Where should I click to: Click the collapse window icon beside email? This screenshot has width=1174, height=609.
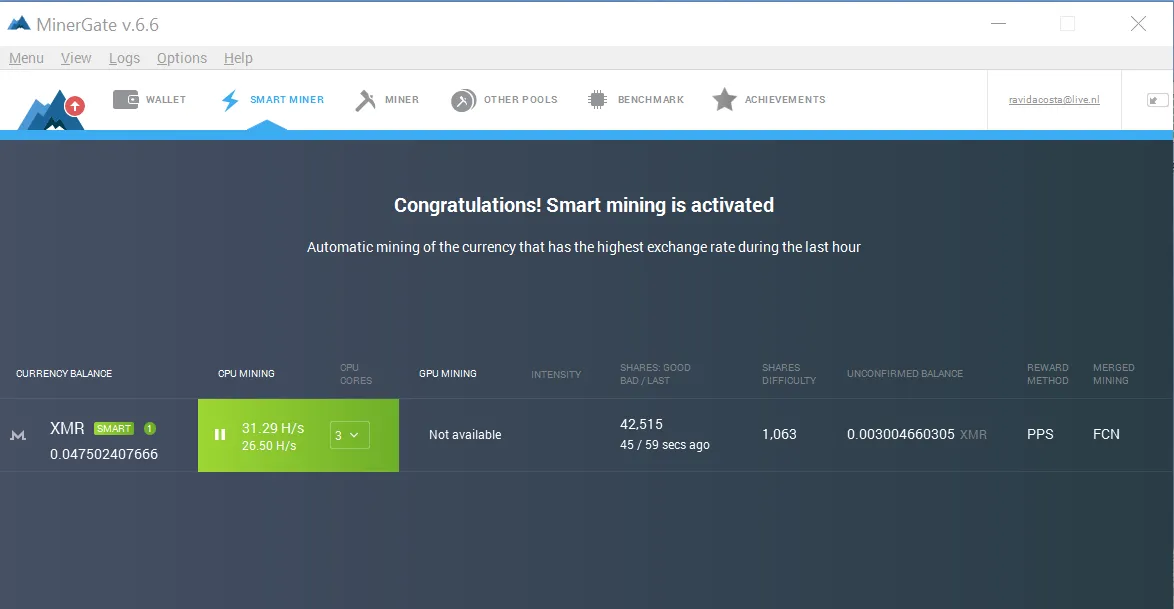(1157, 100)
